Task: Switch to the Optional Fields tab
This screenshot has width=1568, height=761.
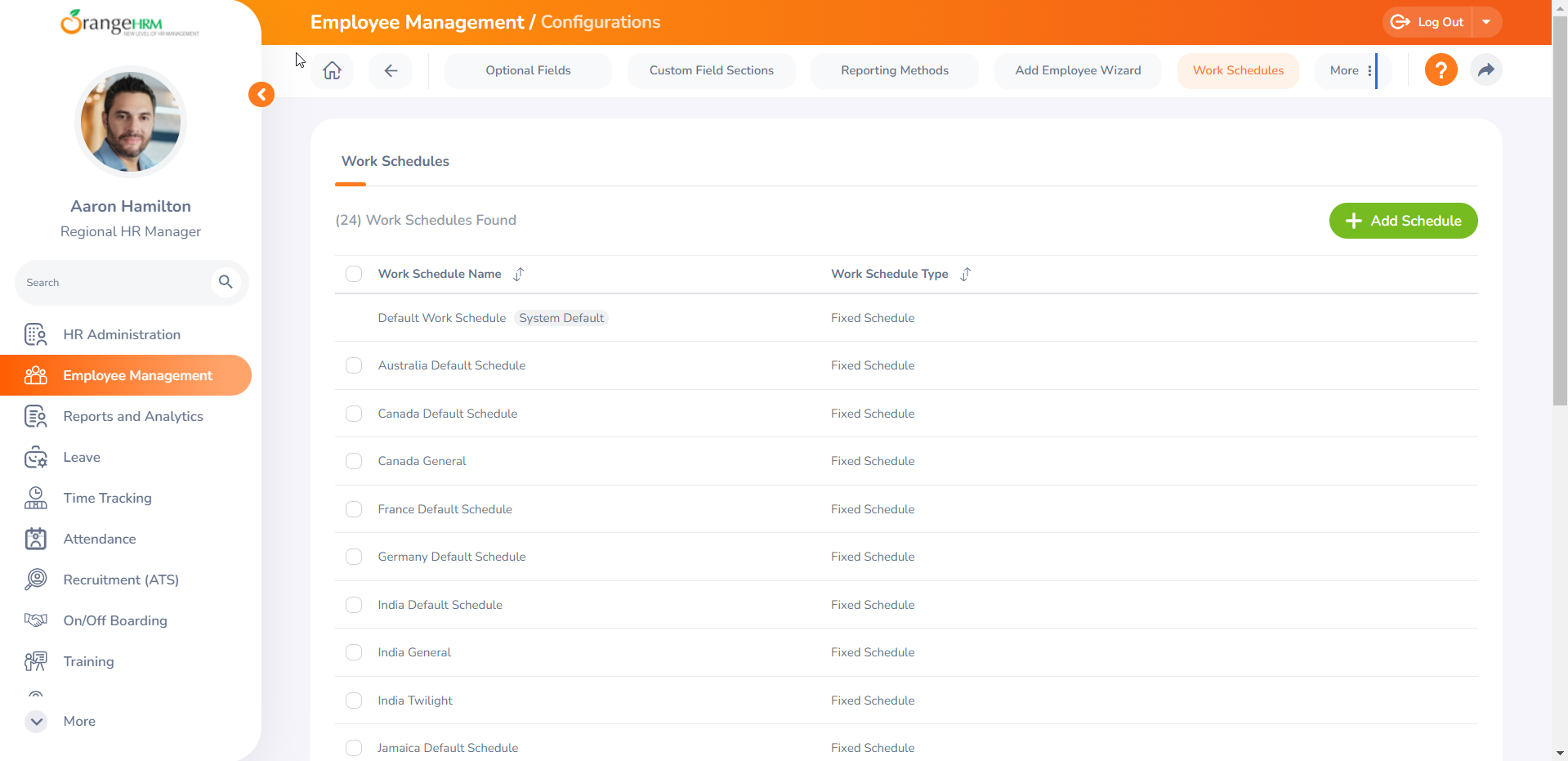Action: (x=528, y=70)
